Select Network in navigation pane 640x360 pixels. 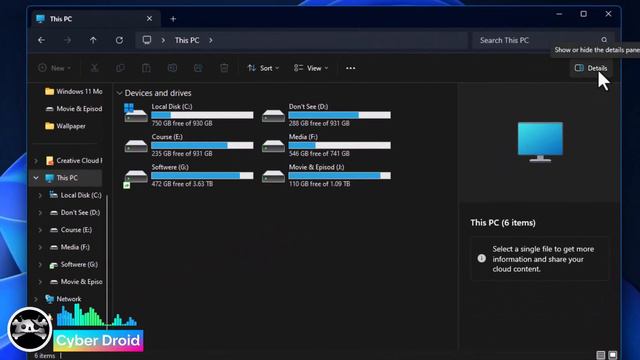(63, 299)
